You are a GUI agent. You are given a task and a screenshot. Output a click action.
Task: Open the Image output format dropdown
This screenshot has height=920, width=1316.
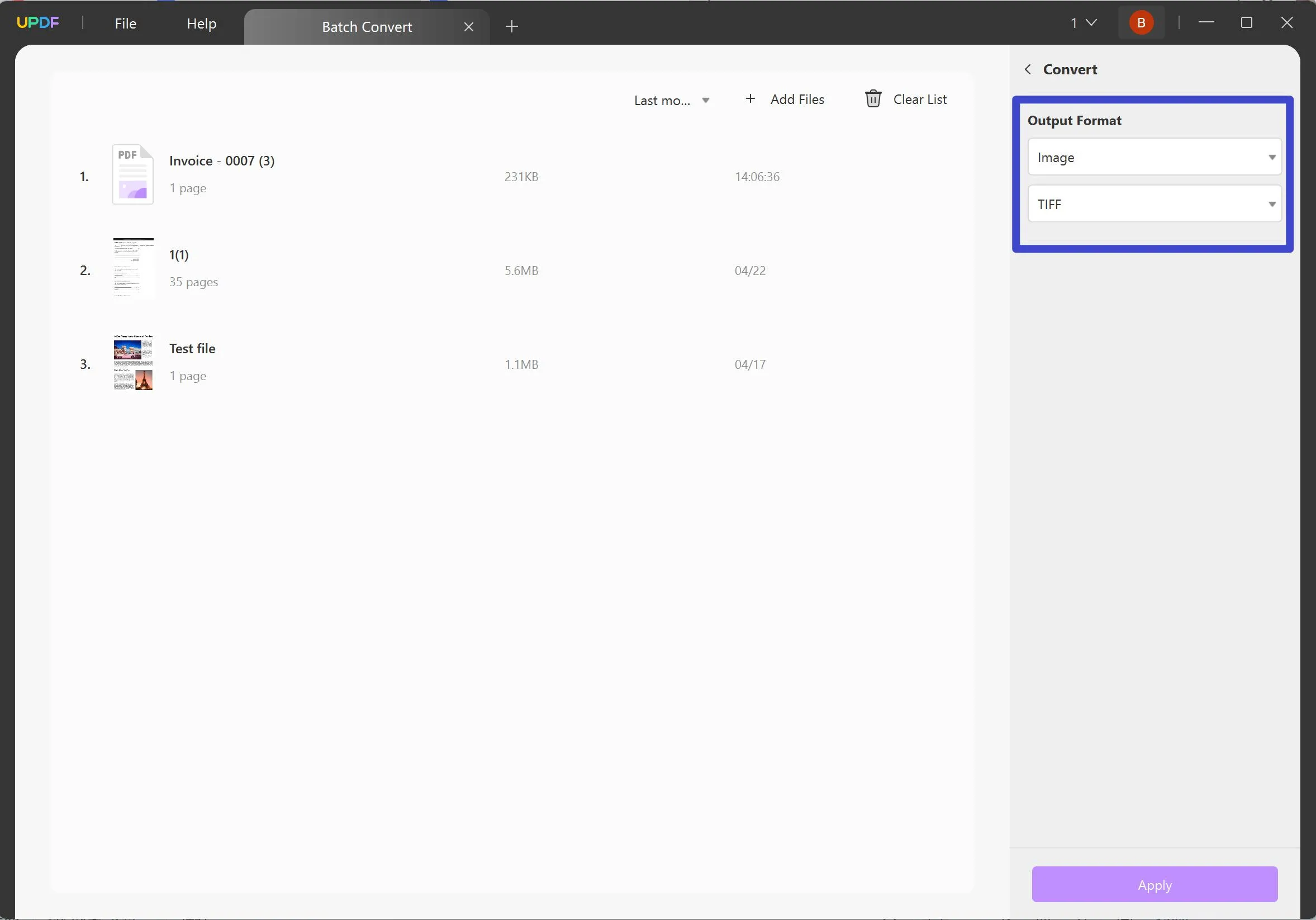pos(1155,157)
